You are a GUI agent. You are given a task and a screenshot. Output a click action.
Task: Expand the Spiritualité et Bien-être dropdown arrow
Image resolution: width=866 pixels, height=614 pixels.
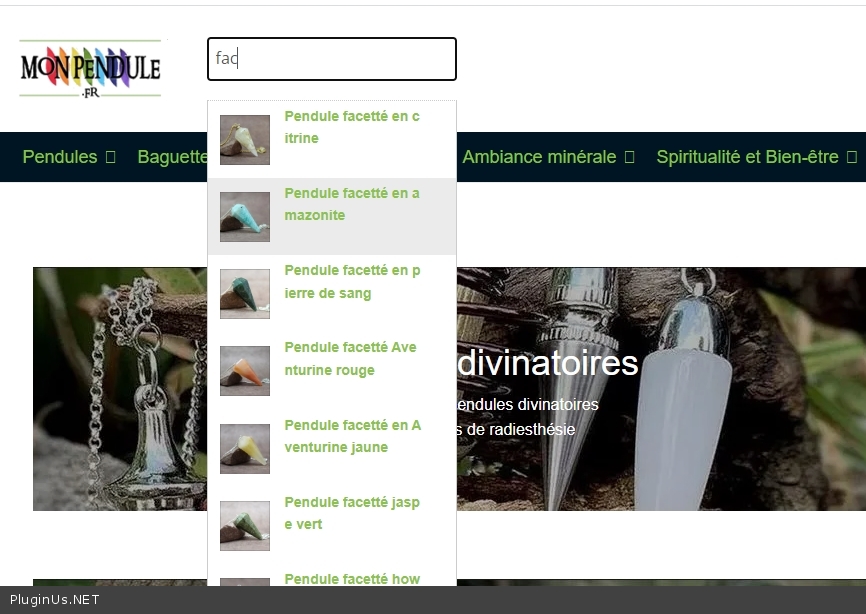point(852,157)
